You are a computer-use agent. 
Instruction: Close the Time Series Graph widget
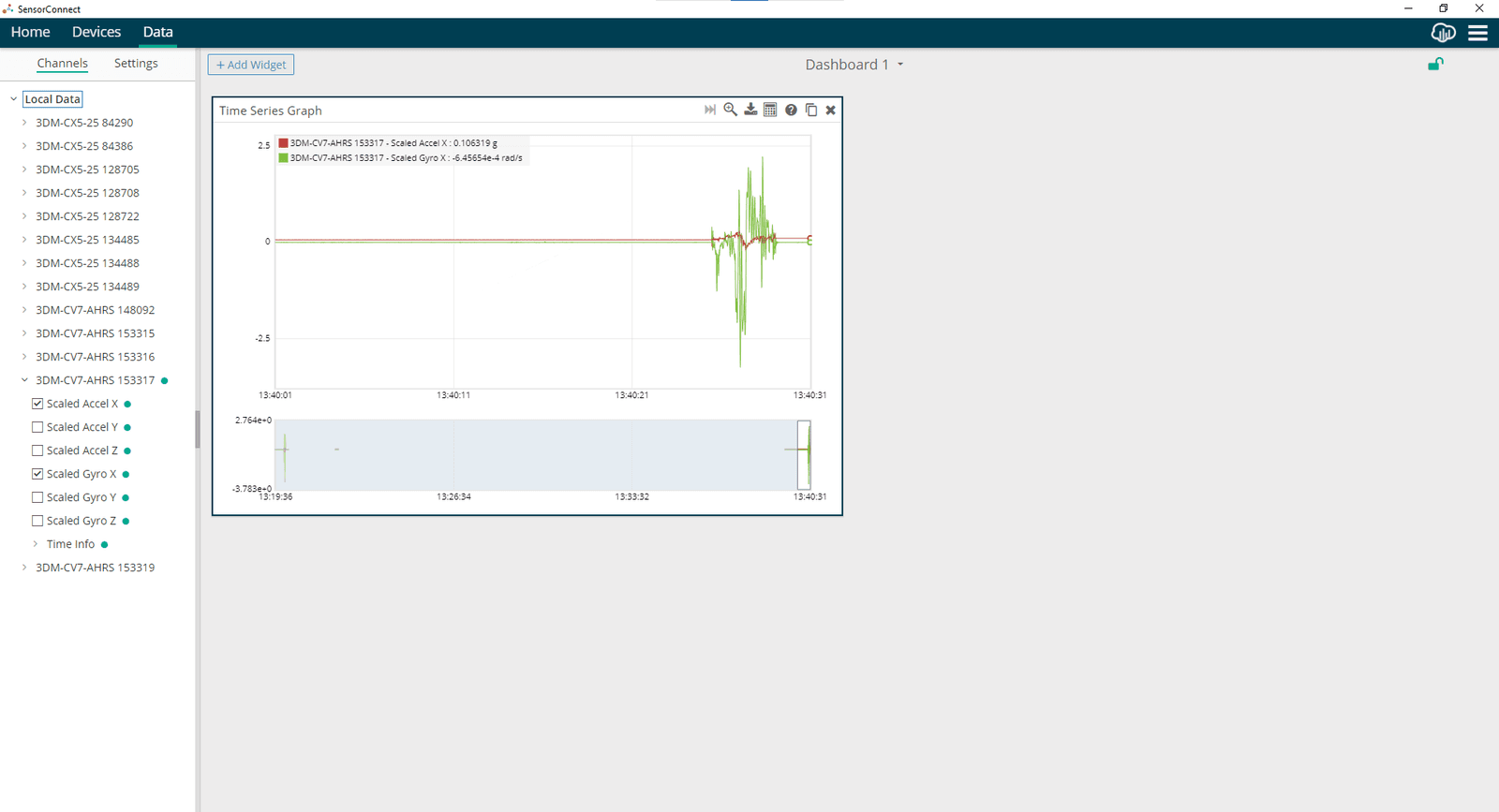point(830,110)
